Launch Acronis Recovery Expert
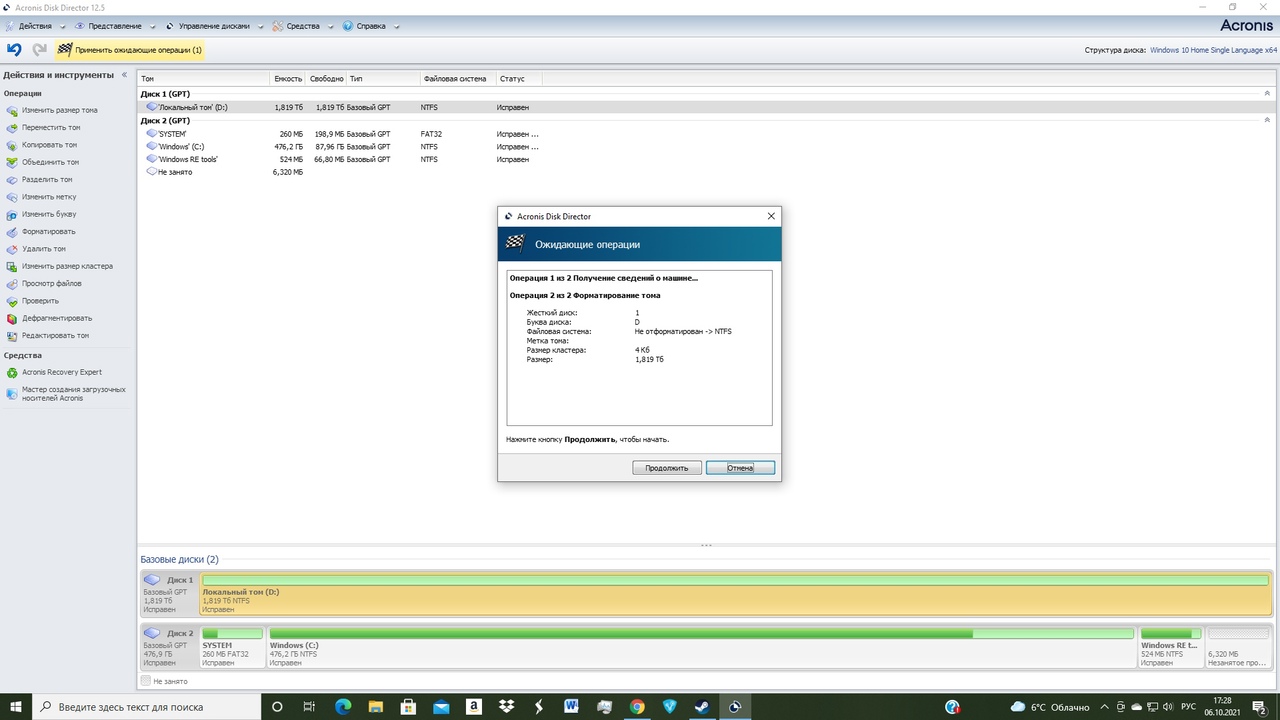1280x720 pixels. (62, 372)
